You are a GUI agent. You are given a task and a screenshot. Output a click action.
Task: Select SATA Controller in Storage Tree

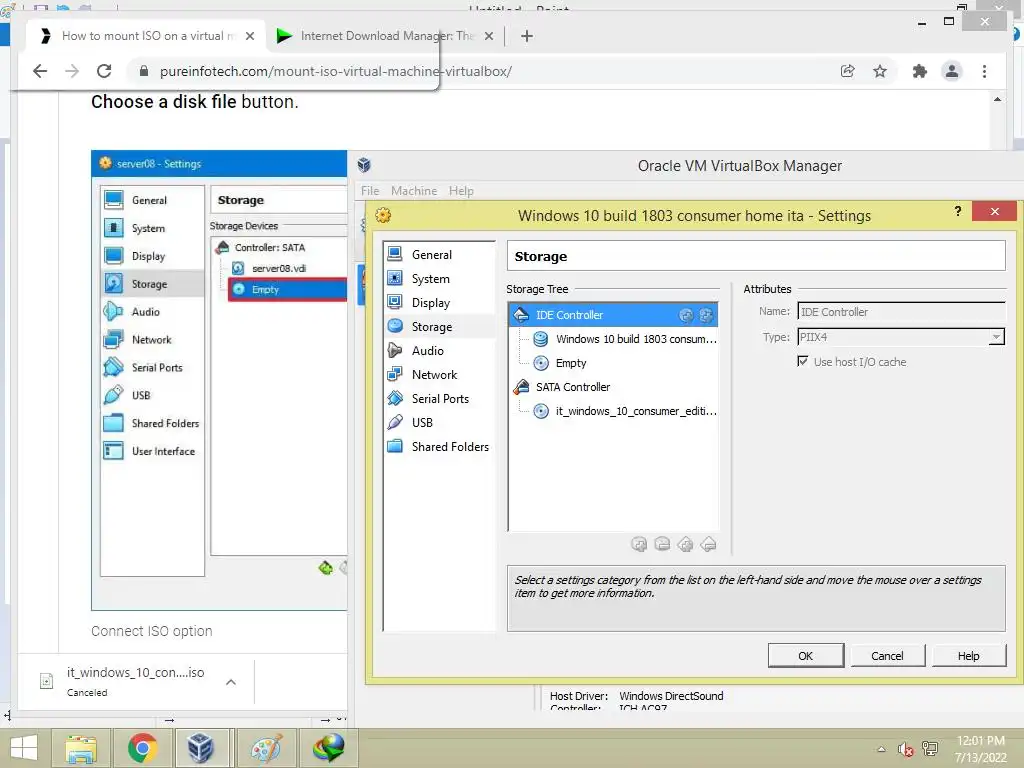[562, 387]
